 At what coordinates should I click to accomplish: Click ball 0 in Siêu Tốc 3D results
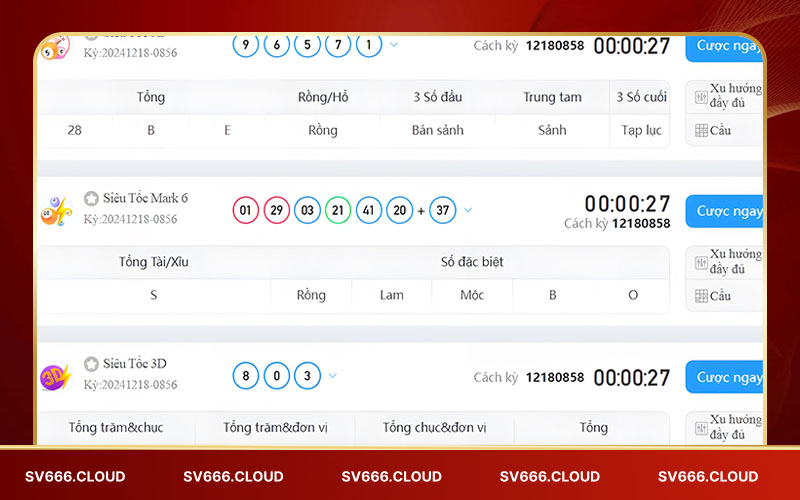click(x=277, y=376)
